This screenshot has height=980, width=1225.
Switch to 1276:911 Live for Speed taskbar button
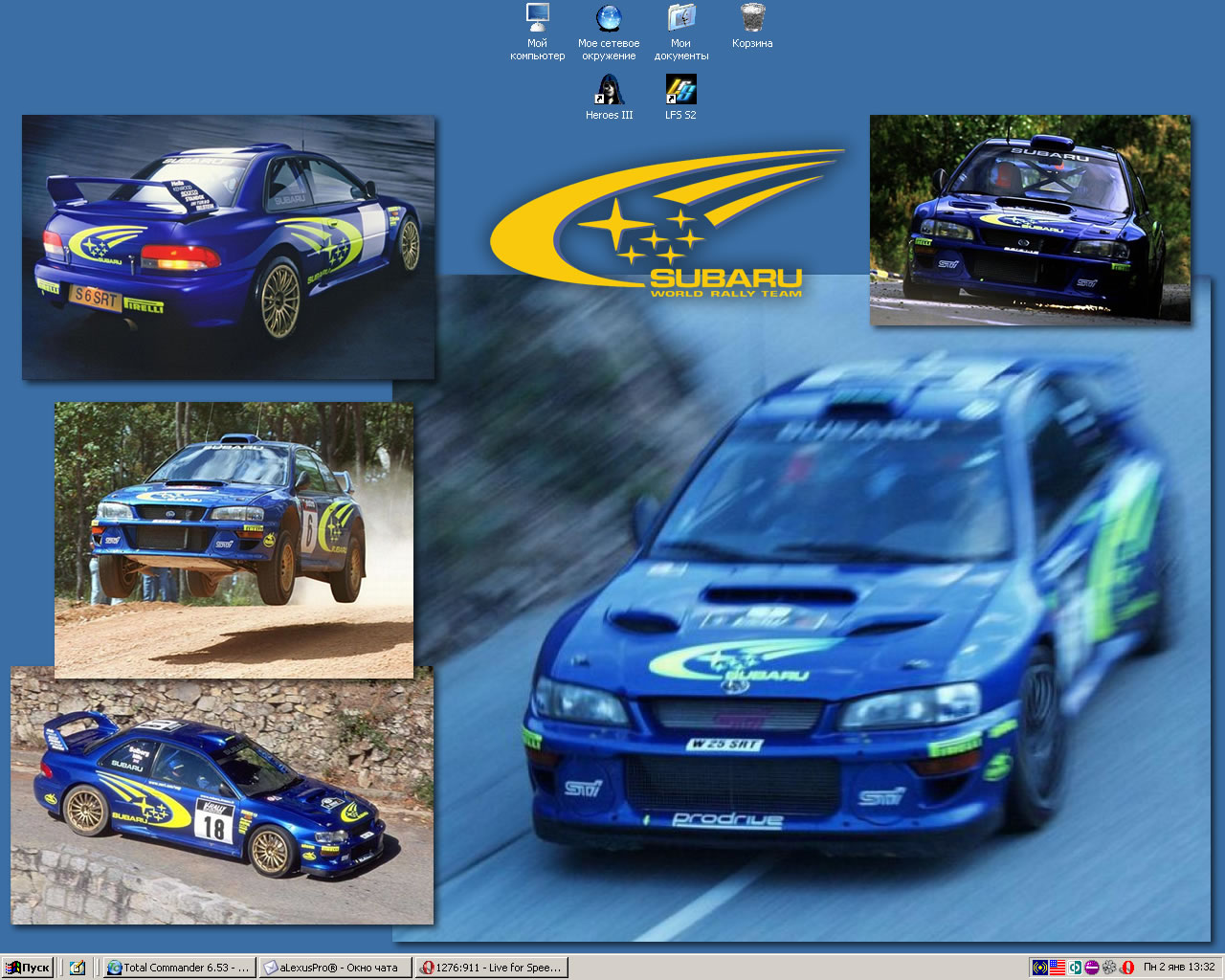(492, 968)
